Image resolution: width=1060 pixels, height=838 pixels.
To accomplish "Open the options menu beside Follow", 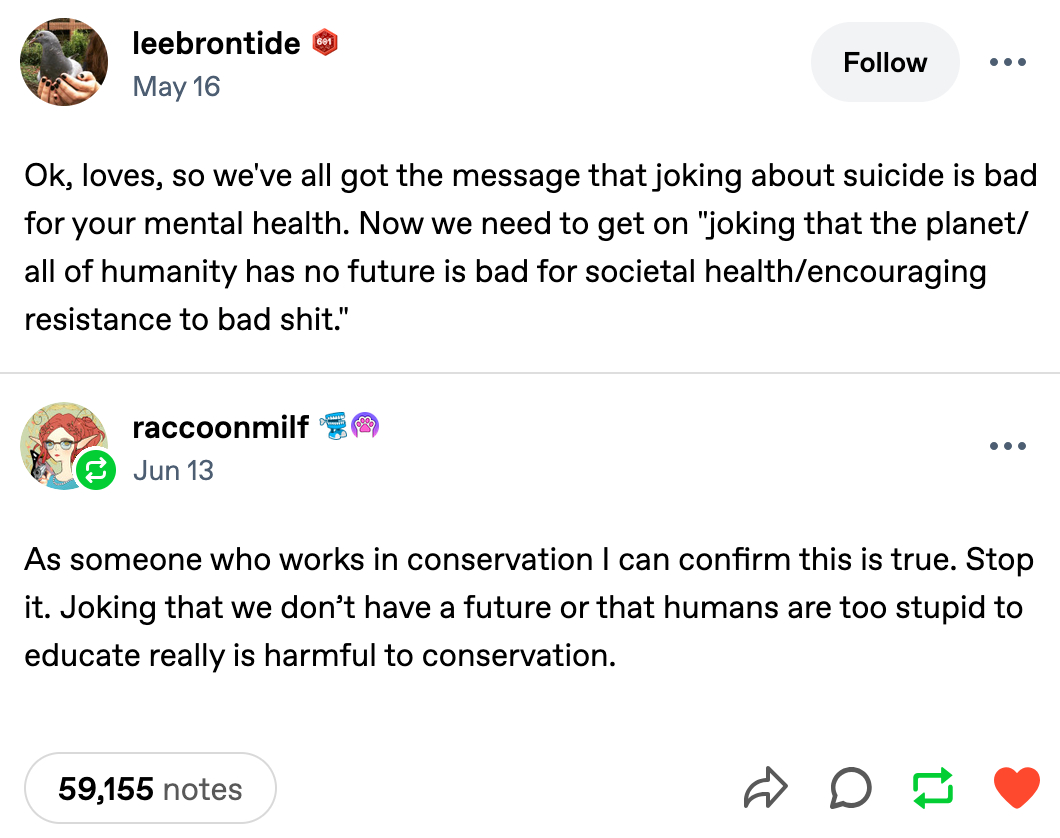I will point(1007,62).
